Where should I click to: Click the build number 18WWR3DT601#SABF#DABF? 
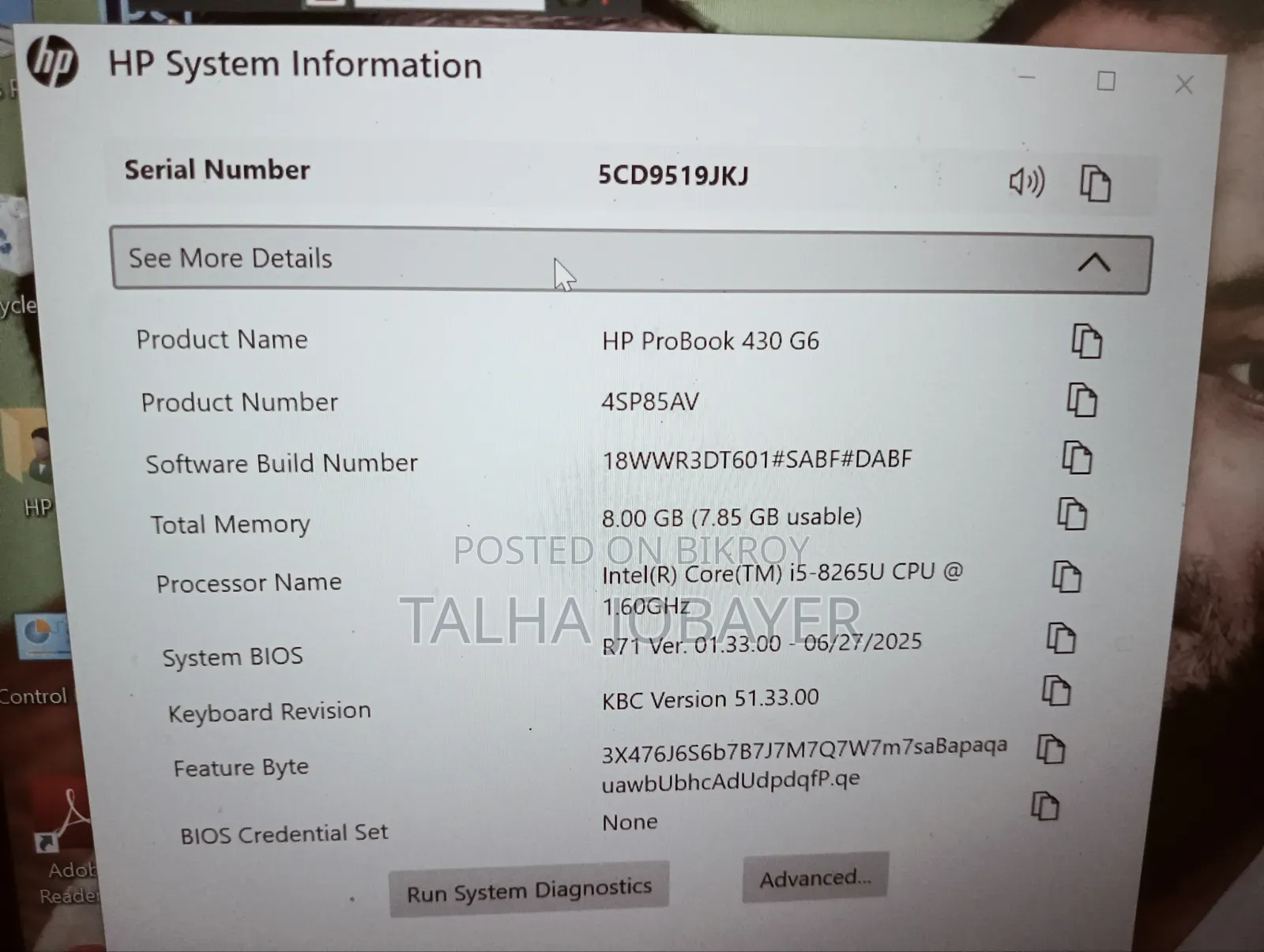tap(757, 459)
